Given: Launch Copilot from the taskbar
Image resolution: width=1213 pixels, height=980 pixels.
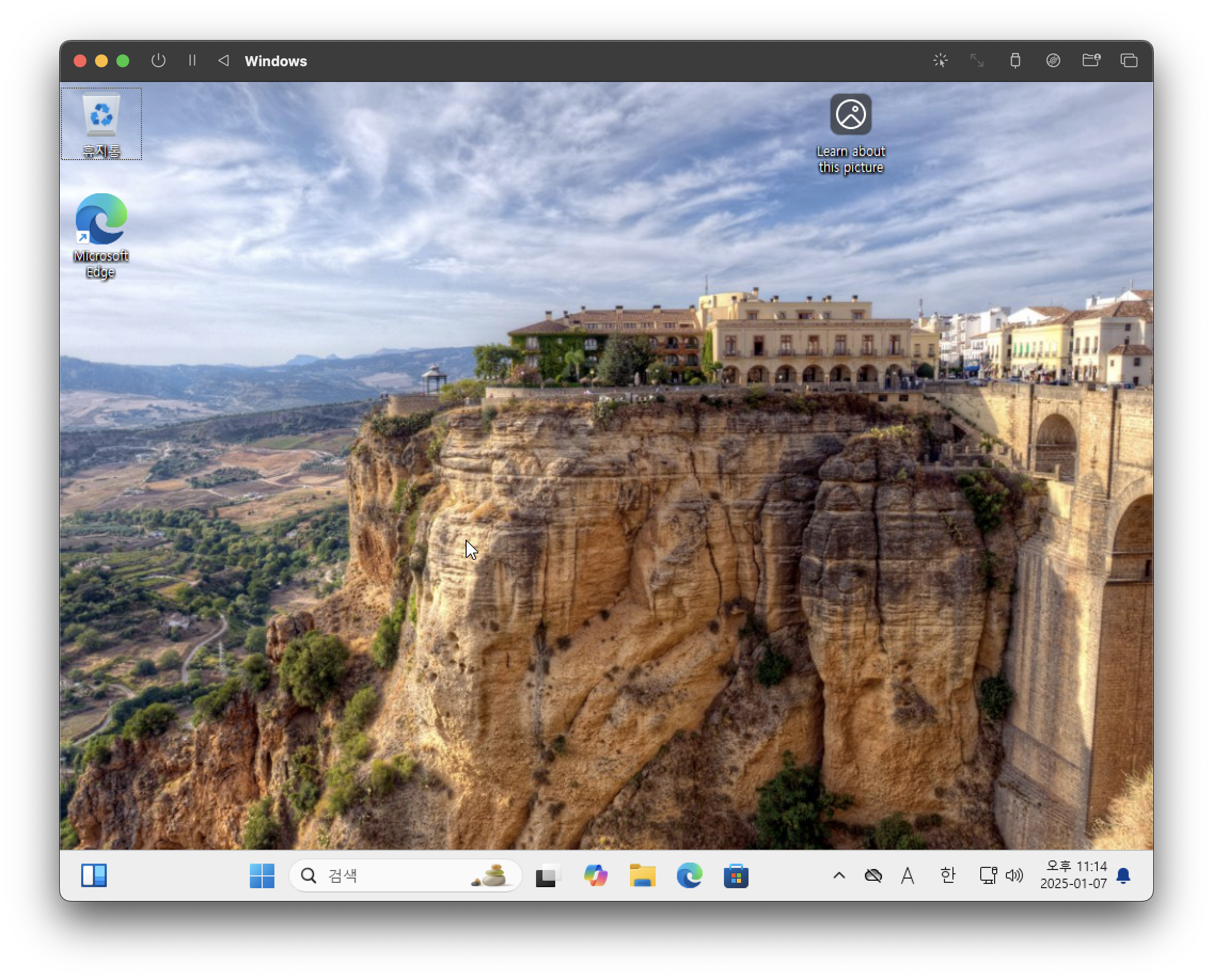Looking at the screenshot, I should click(x=595, y=875).
